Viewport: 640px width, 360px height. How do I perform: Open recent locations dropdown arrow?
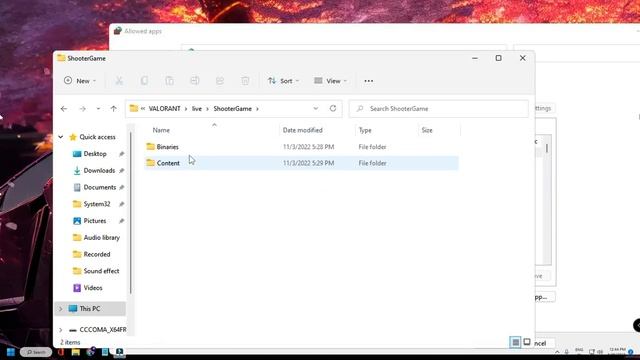(x=98, y=109)
